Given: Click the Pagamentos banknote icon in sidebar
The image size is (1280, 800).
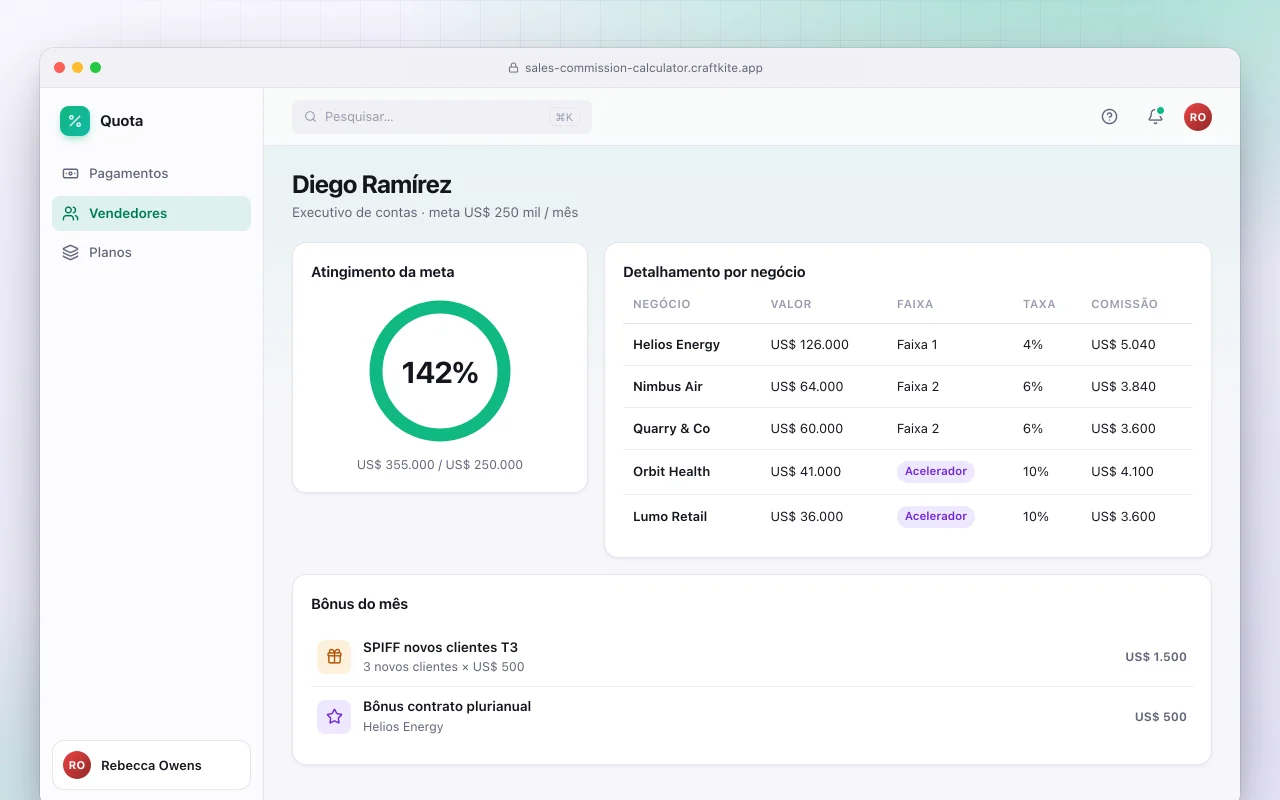Looking at the screenshot, I should click(x=70, y=173).
